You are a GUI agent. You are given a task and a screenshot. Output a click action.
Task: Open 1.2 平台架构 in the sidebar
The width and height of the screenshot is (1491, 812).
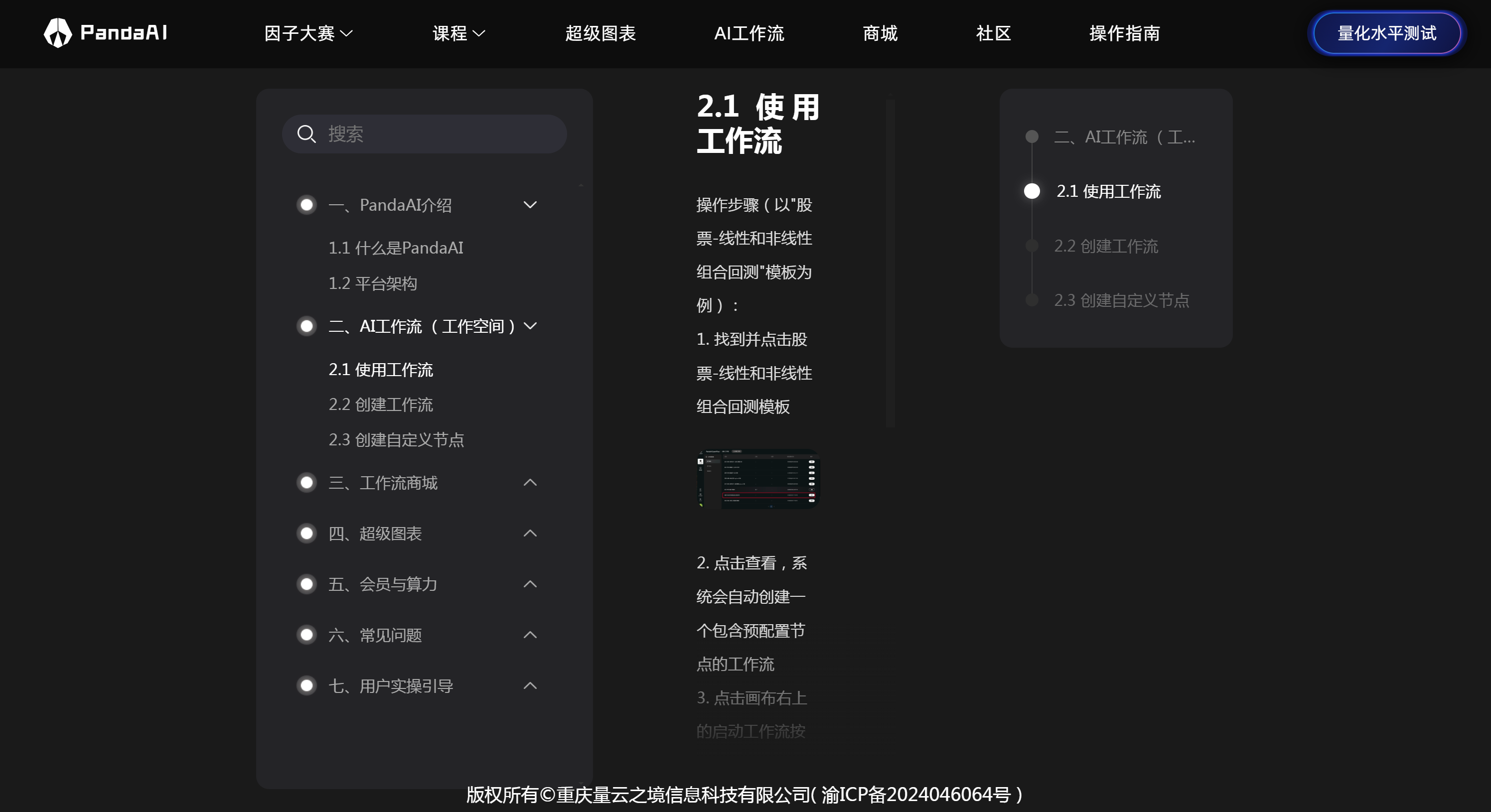[373, 283]
